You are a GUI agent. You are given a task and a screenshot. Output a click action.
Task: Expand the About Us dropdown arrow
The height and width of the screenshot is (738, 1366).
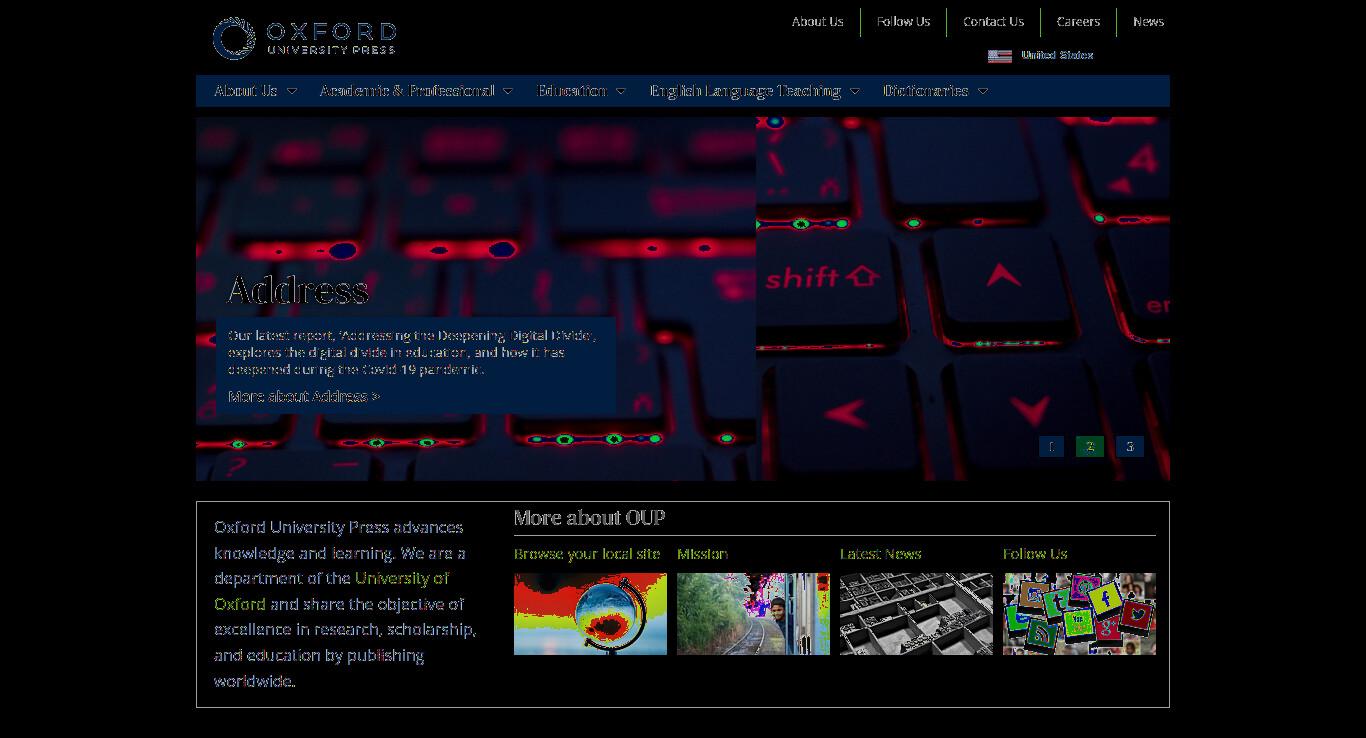point(291,91)
